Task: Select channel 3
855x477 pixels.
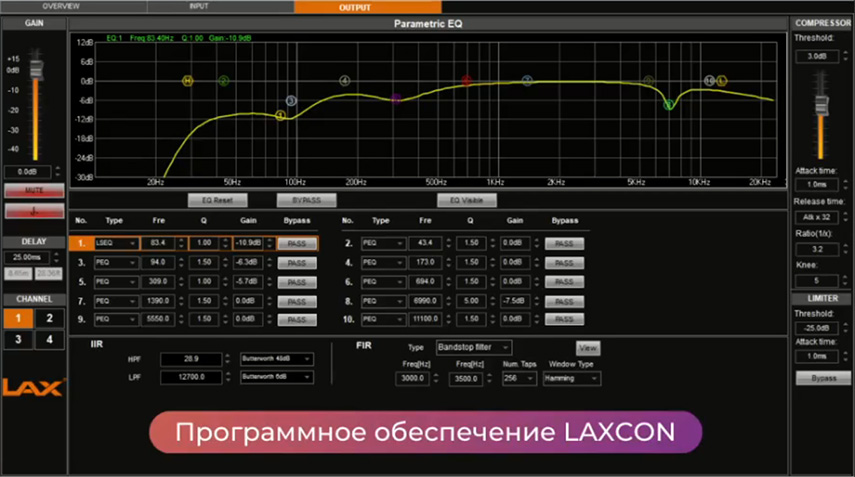Action: pyautogui.click(x=18, y=340)
